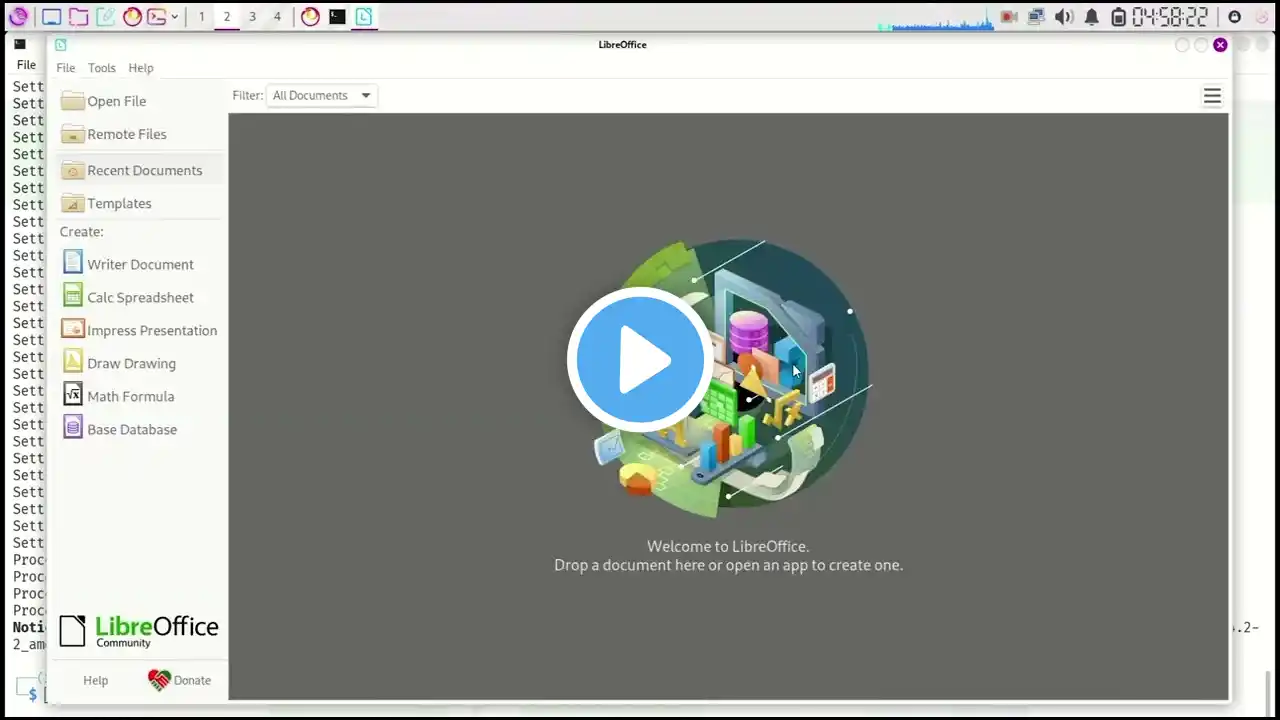Click the panel clock
The width and height of the screenshot is (1280, 720).
coord(1170,17)
